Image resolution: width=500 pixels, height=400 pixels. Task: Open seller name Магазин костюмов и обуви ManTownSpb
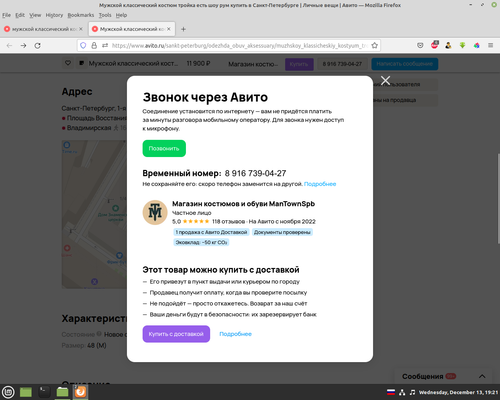(243, 204)
